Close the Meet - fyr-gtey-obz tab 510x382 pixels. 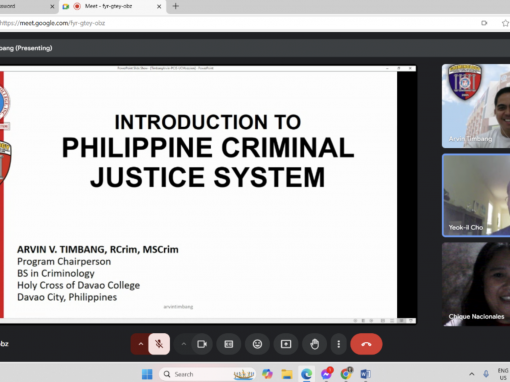[x=159, y=6]
